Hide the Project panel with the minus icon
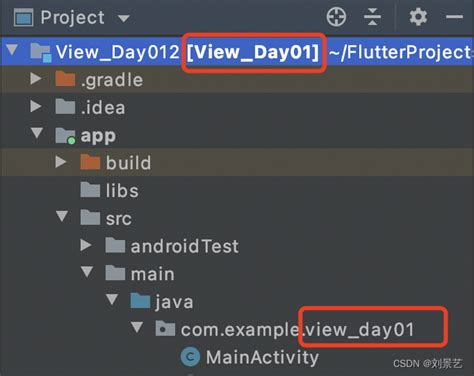The image size is (474, 376). (x=454, y=17)
